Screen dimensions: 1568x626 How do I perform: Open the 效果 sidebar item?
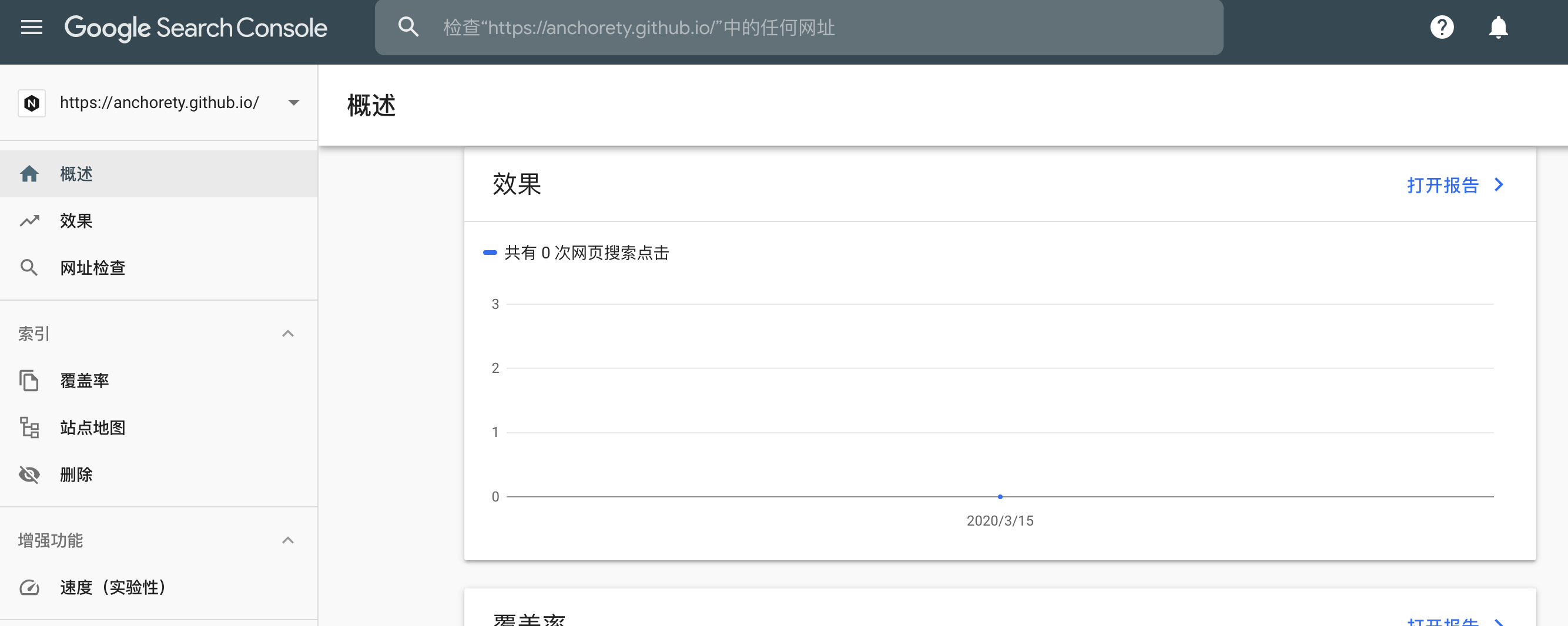pos(159,221)
